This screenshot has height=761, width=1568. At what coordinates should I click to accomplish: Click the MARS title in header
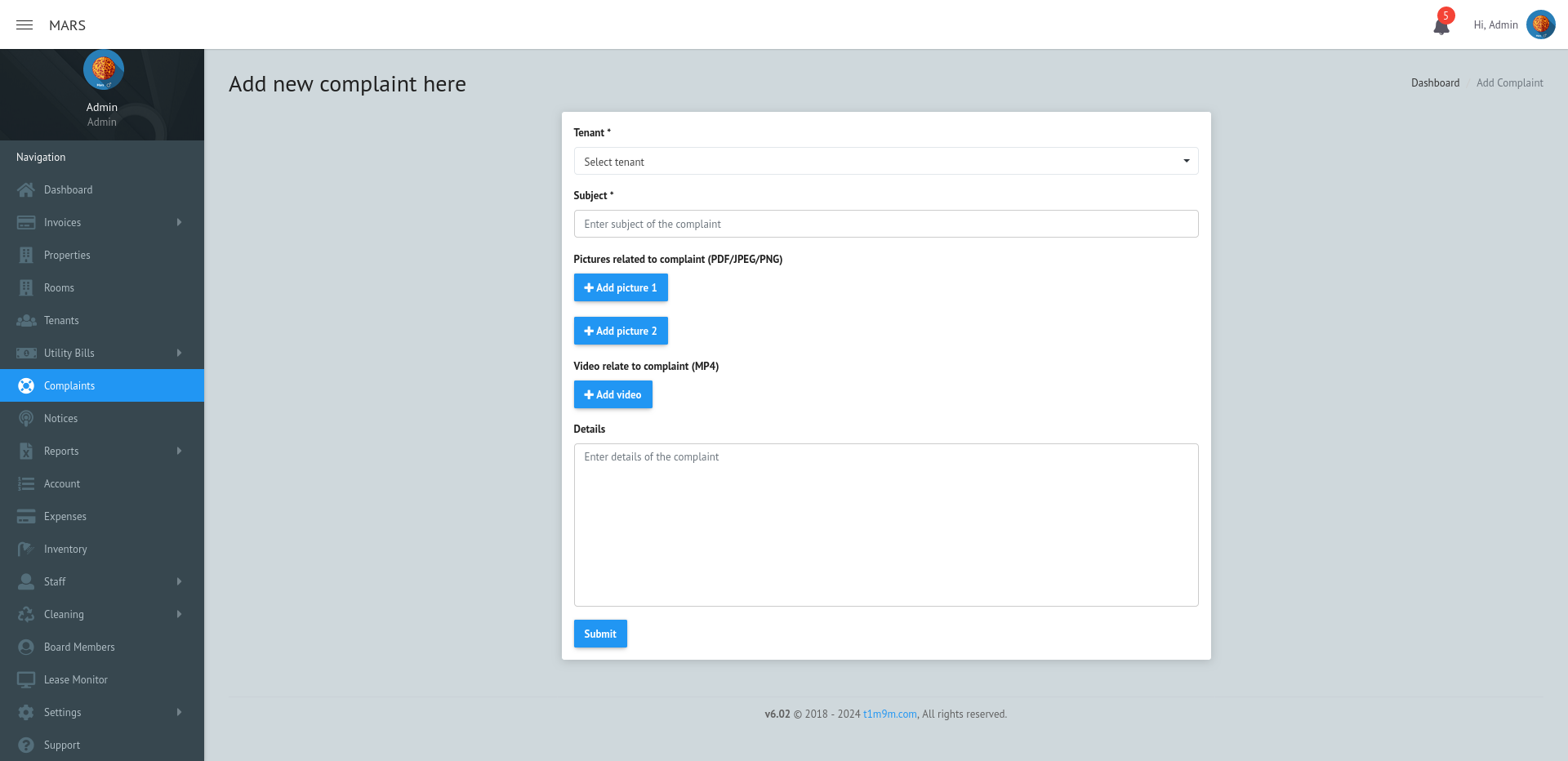coord(67,25)
